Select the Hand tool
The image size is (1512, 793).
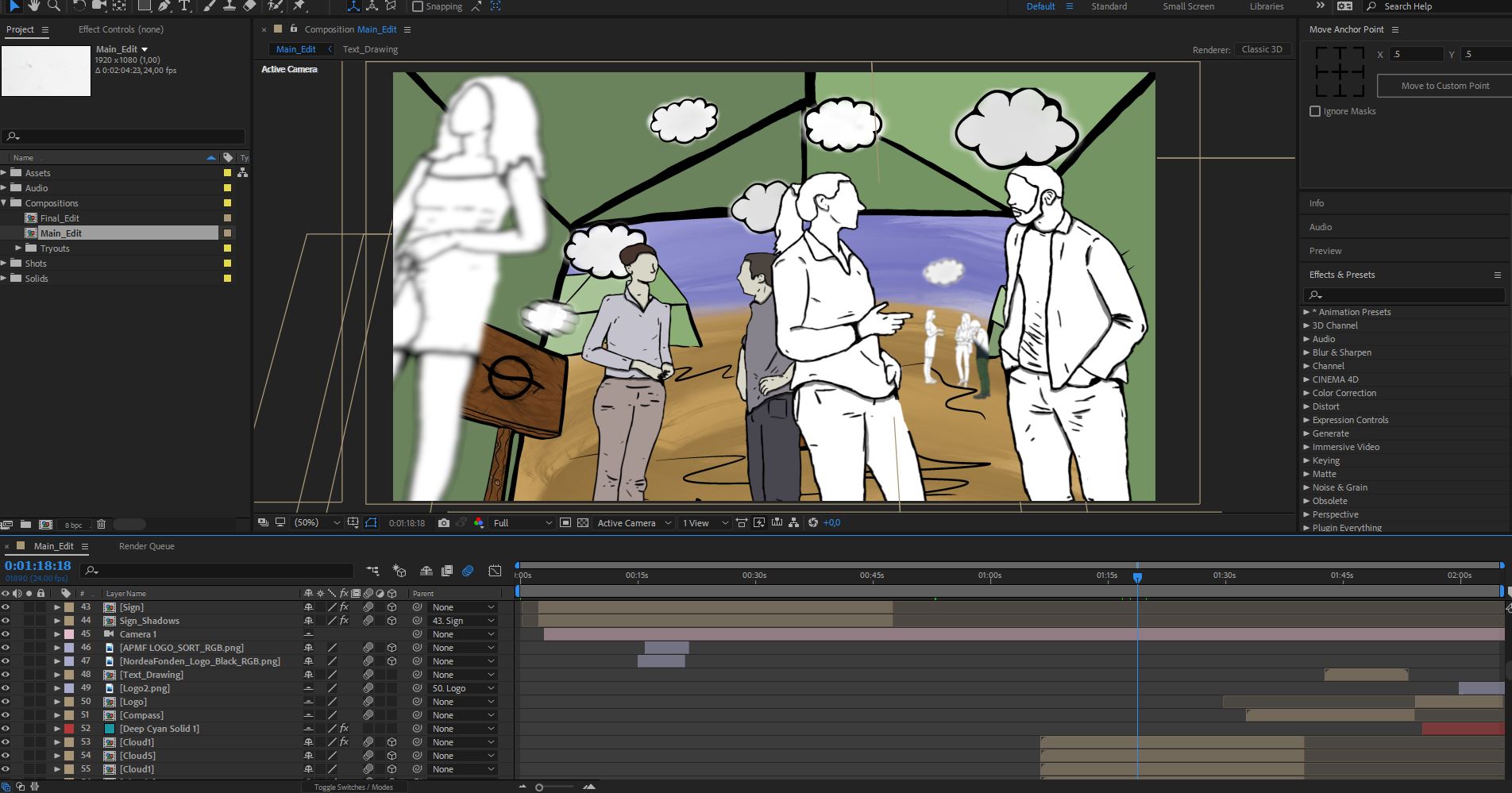33,6
